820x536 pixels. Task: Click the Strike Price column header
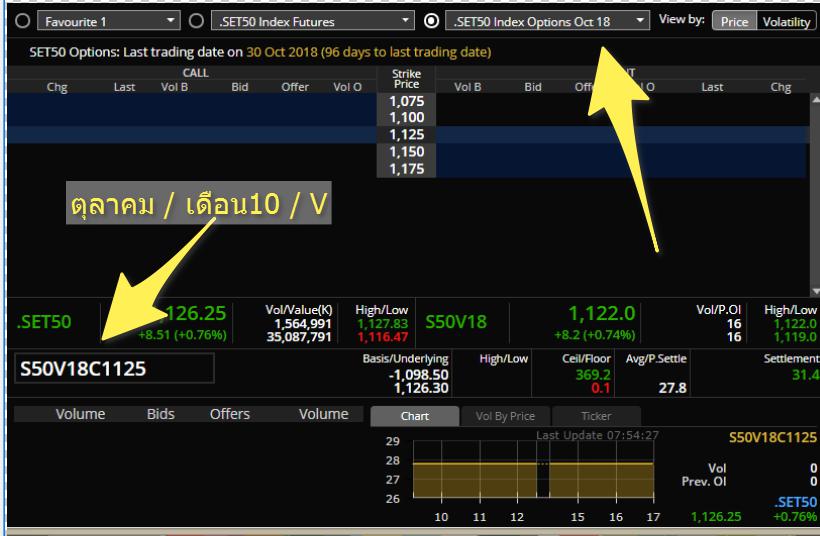(x=406, y=79)
